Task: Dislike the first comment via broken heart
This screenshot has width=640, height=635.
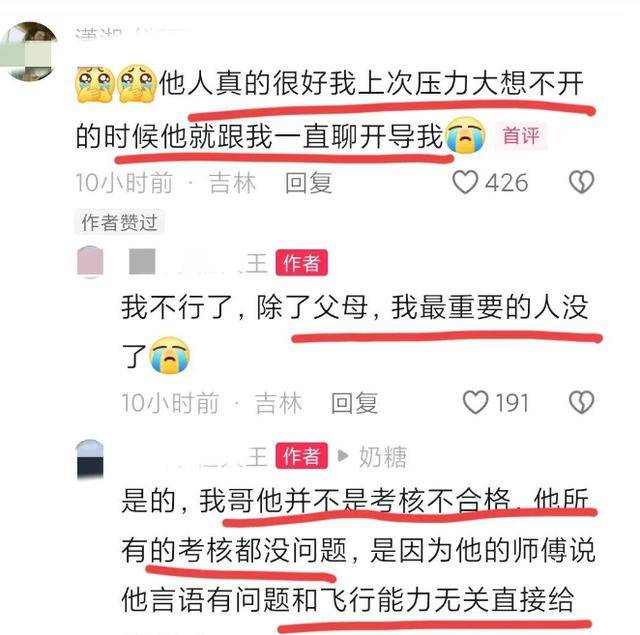Action: click(582, 182)
